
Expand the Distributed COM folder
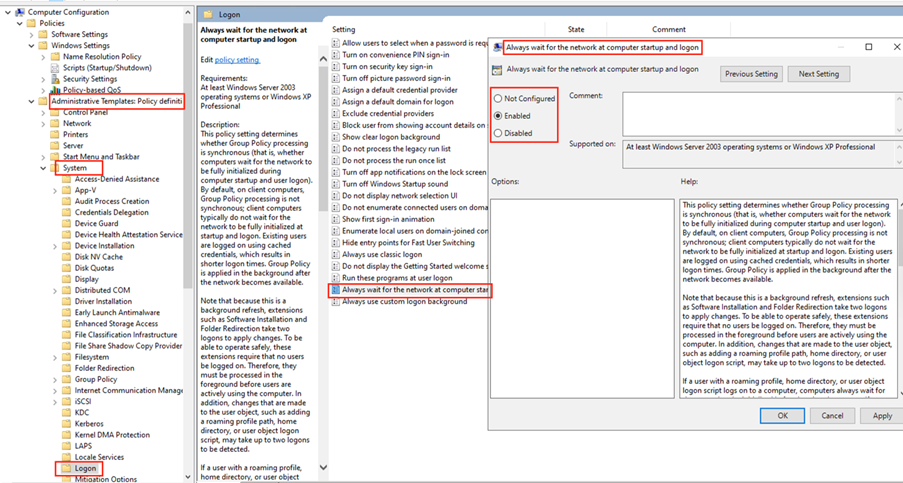click(55, 291)
